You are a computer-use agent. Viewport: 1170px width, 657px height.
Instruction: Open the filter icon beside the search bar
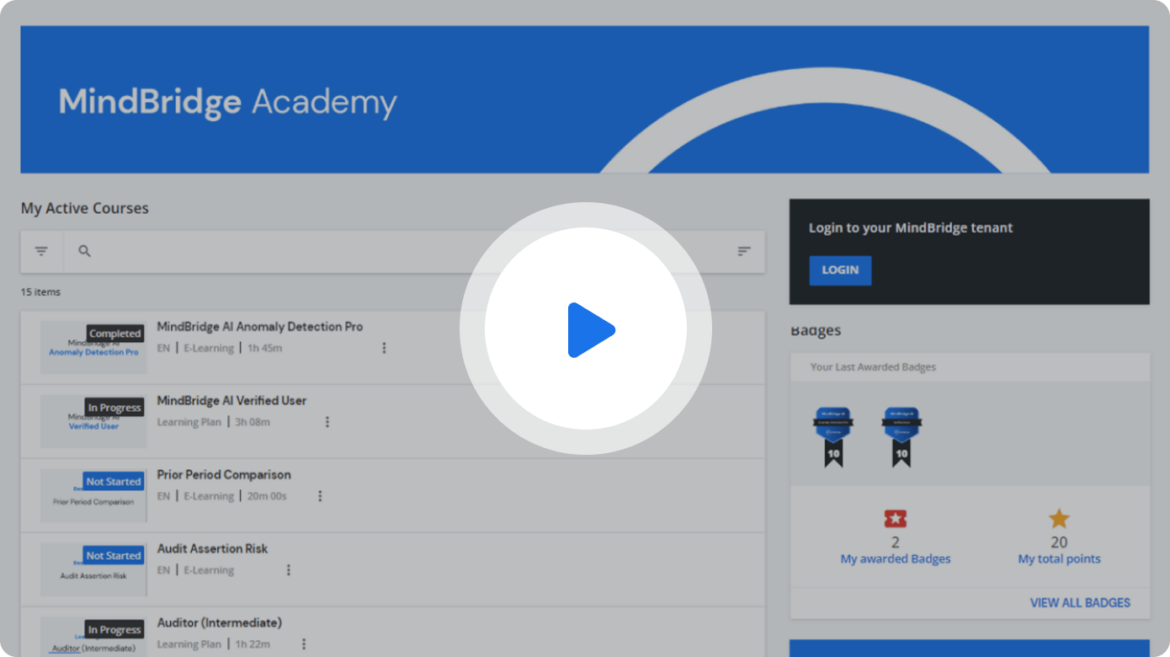tap(41, 251)
